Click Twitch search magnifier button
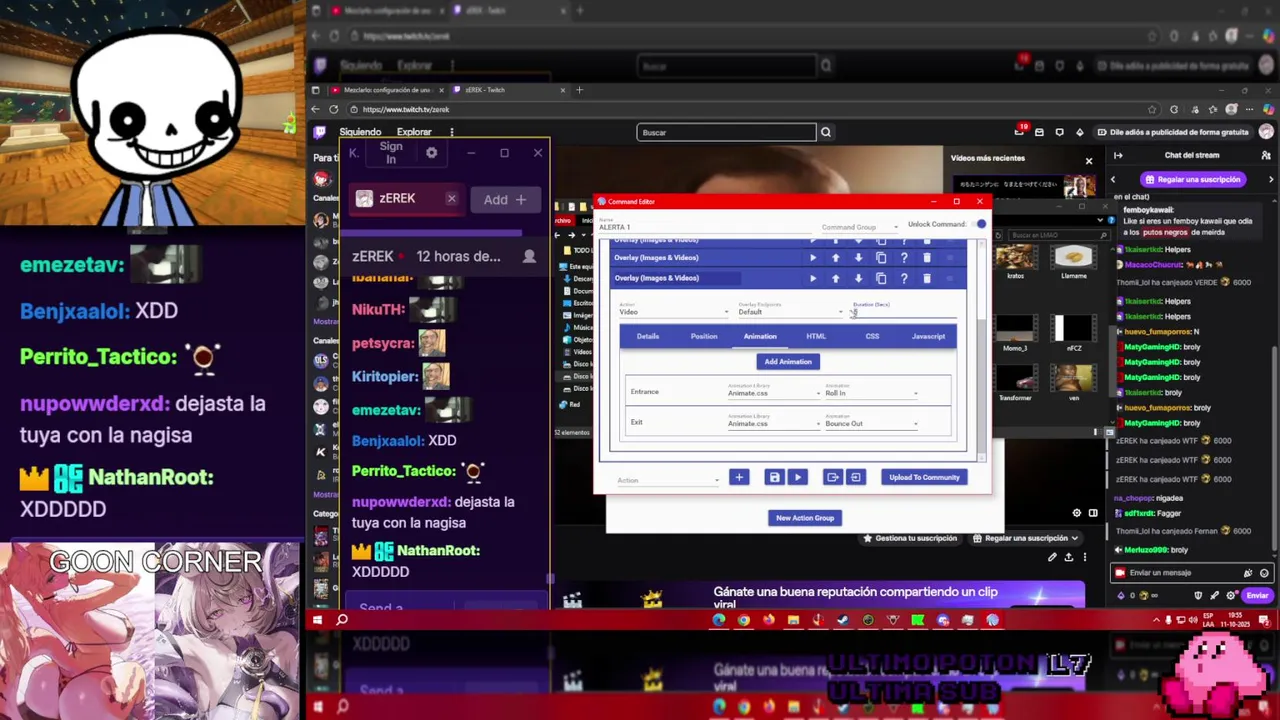The width and height of the screenshot is (1280, 720). coord(826,132)
